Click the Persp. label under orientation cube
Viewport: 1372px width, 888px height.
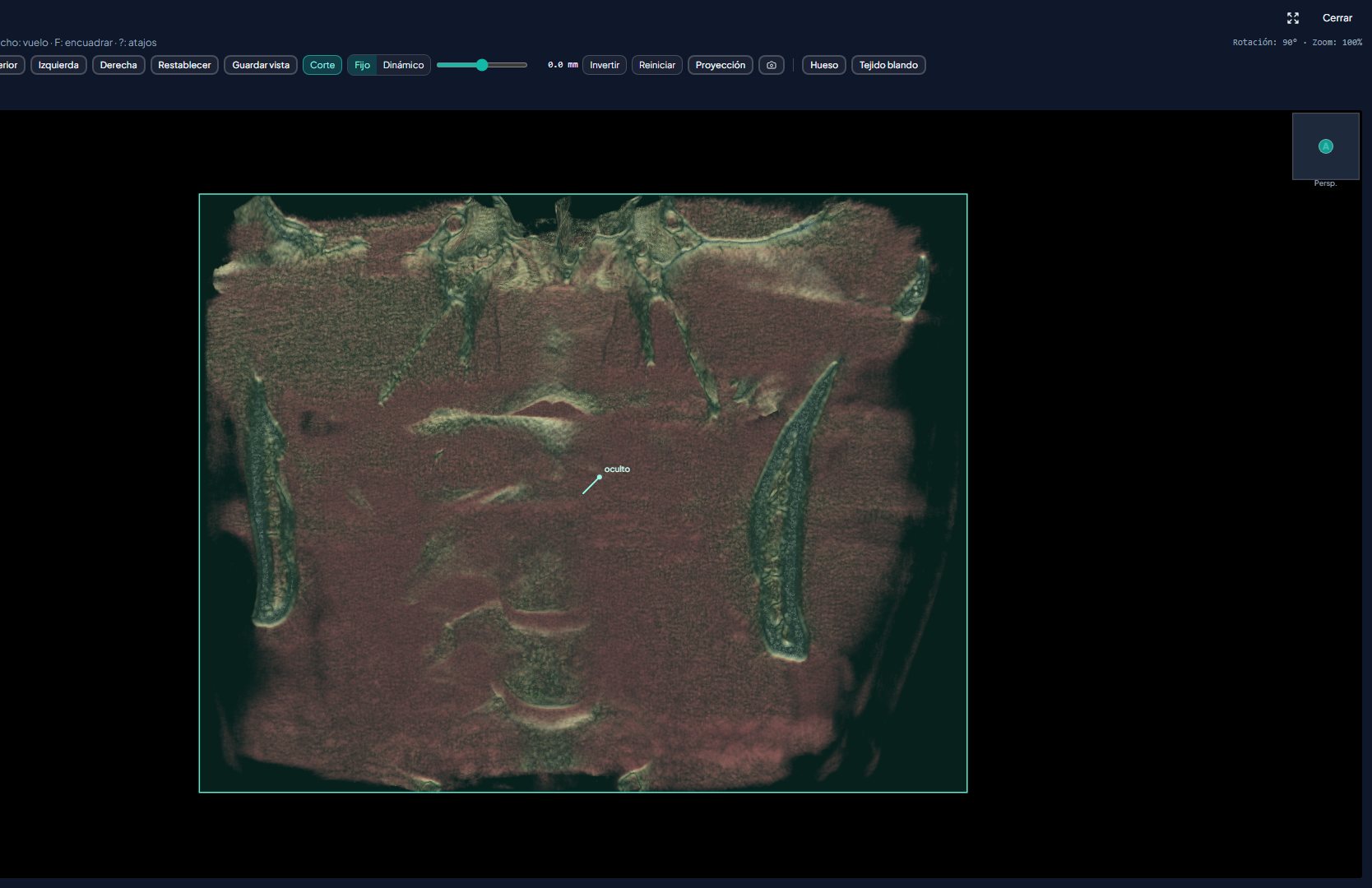tap(1325, 183)
